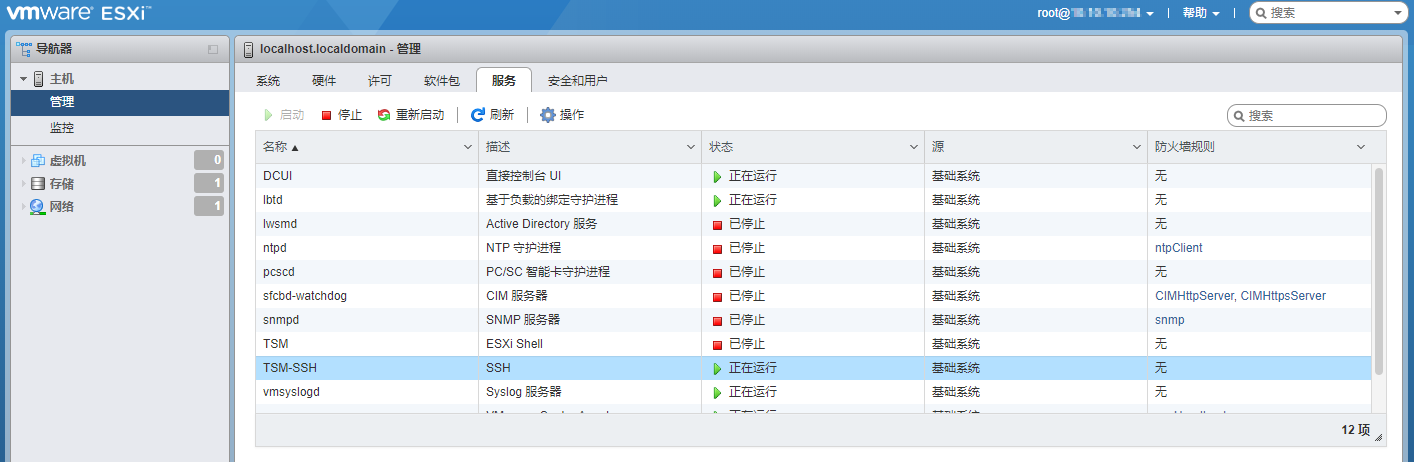The image size is (1414, 462).
Task: Sort by the 名称 column header
Action: 367,147
